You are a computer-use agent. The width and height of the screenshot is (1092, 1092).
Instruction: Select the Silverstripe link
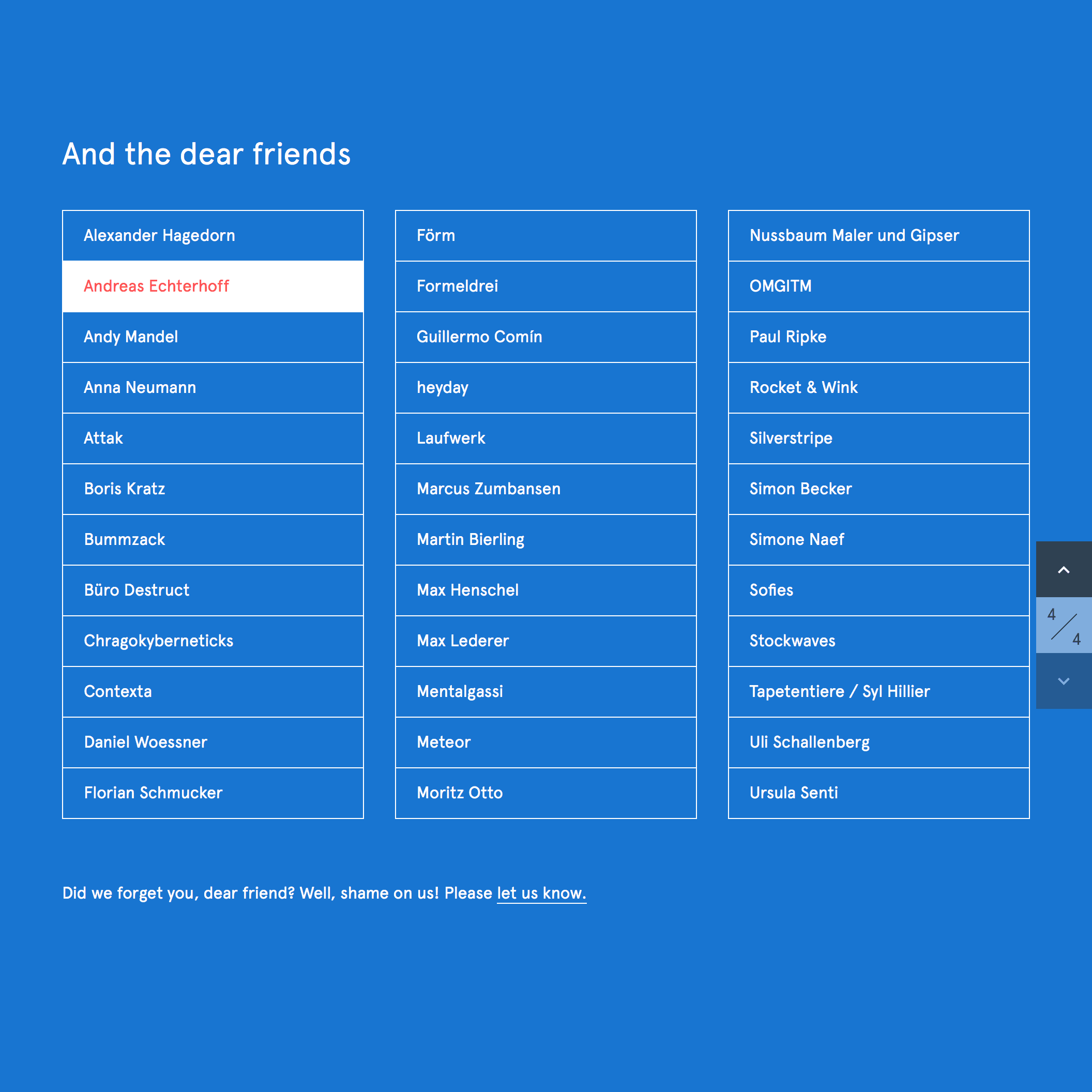click(x=879, y=438)
